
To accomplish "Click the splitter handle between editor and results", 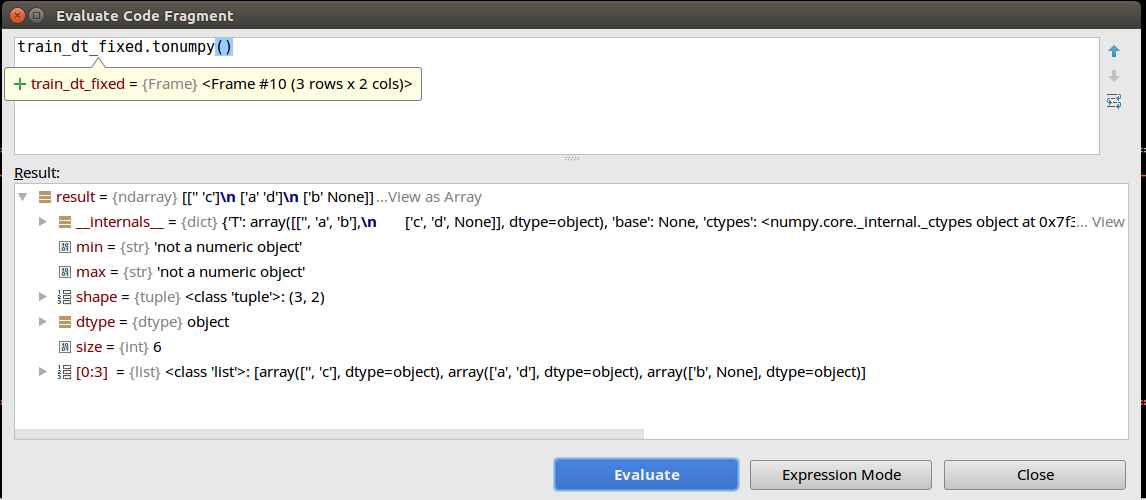I will click(x=572, y=158).
